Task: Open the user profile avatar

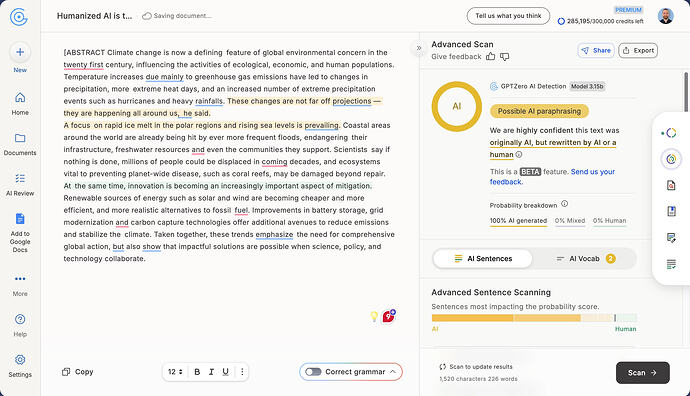Action: [x=665, y=16]
